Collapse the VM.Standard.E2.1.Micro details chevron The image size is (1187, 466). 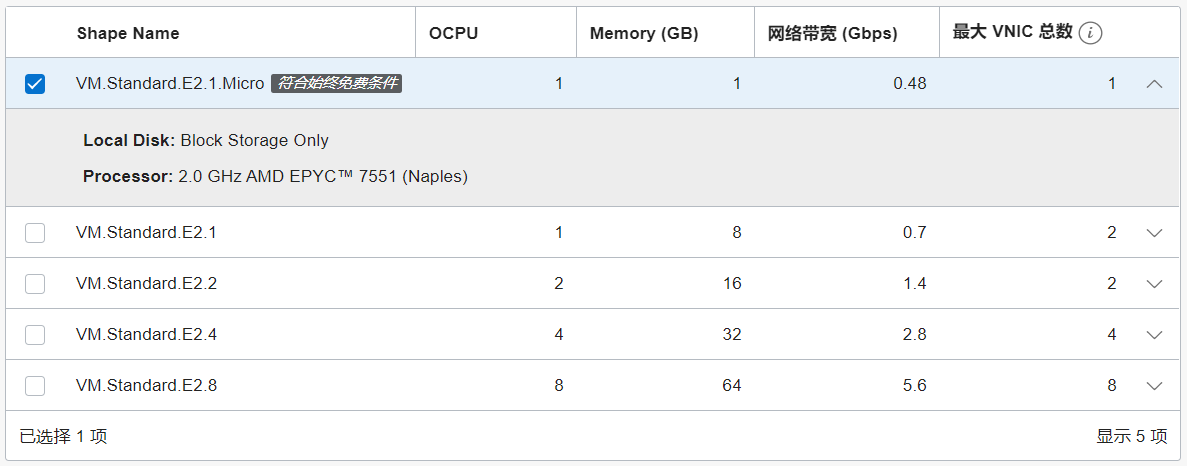pyautogui.click(x=1154, y=84)
